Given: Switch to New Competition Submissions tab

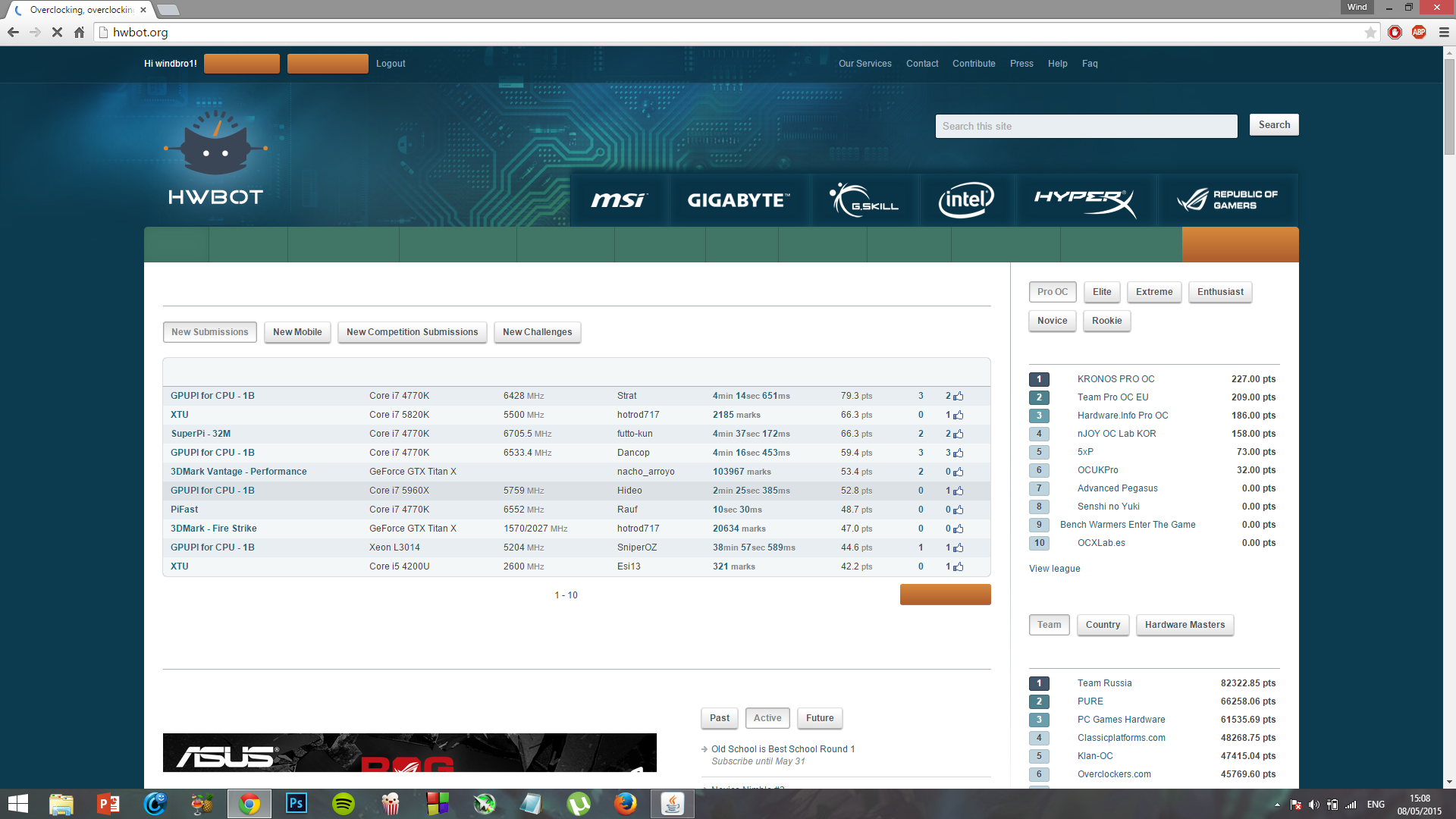Looking at the screenshot, I should coord(413,332).
